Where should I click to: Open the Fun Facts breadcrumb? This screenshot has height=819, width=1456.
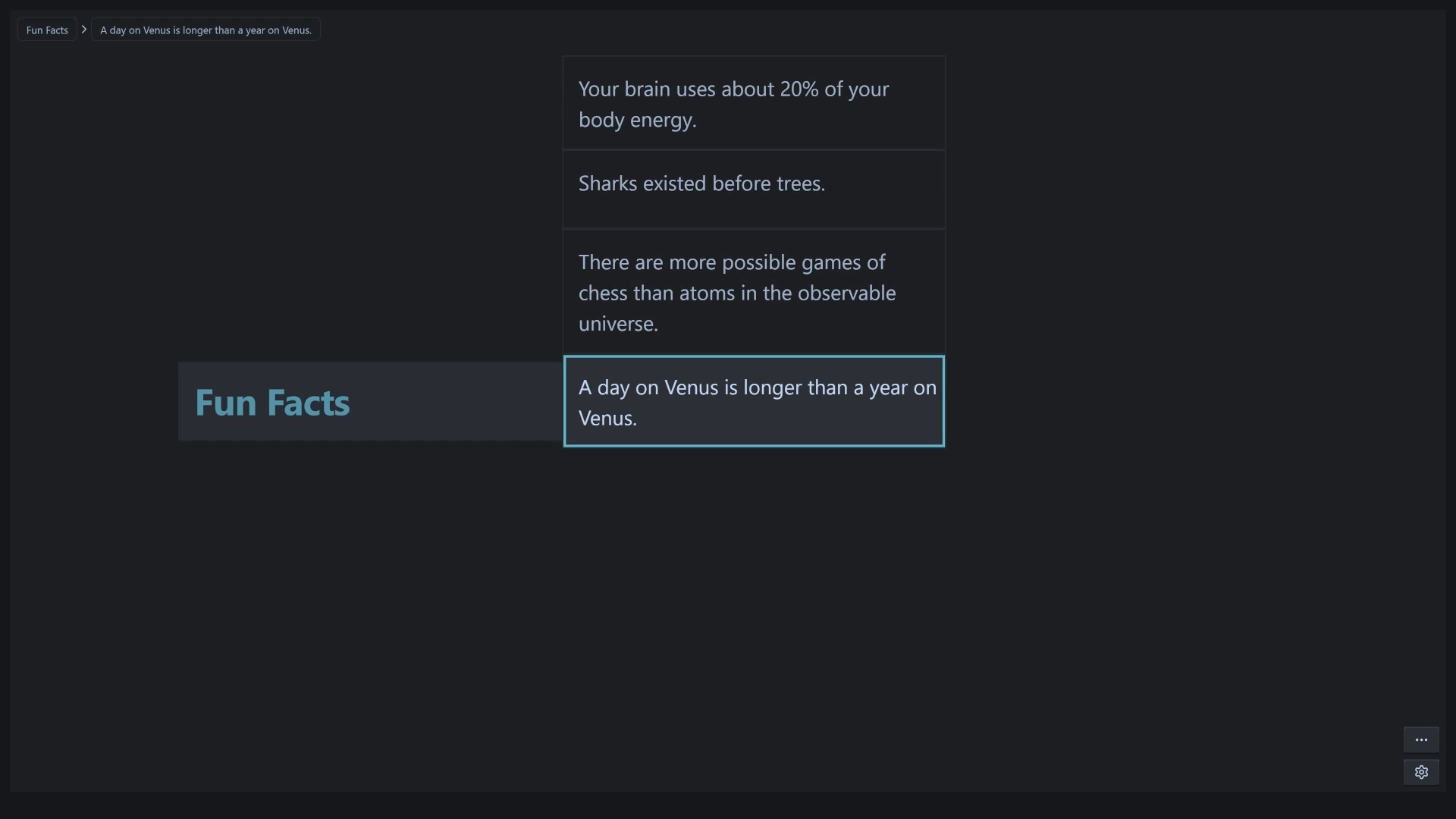[x=47, y=30]
